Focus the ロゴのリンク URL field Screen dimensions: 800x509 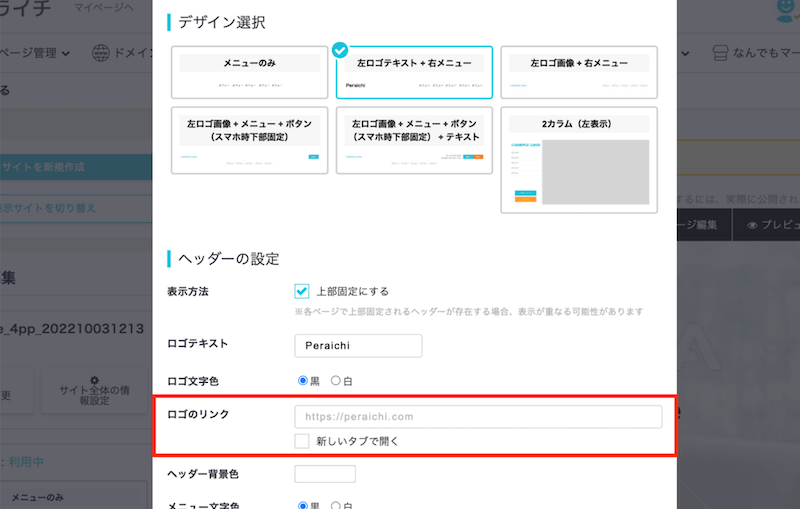click(x=478, y=417)
